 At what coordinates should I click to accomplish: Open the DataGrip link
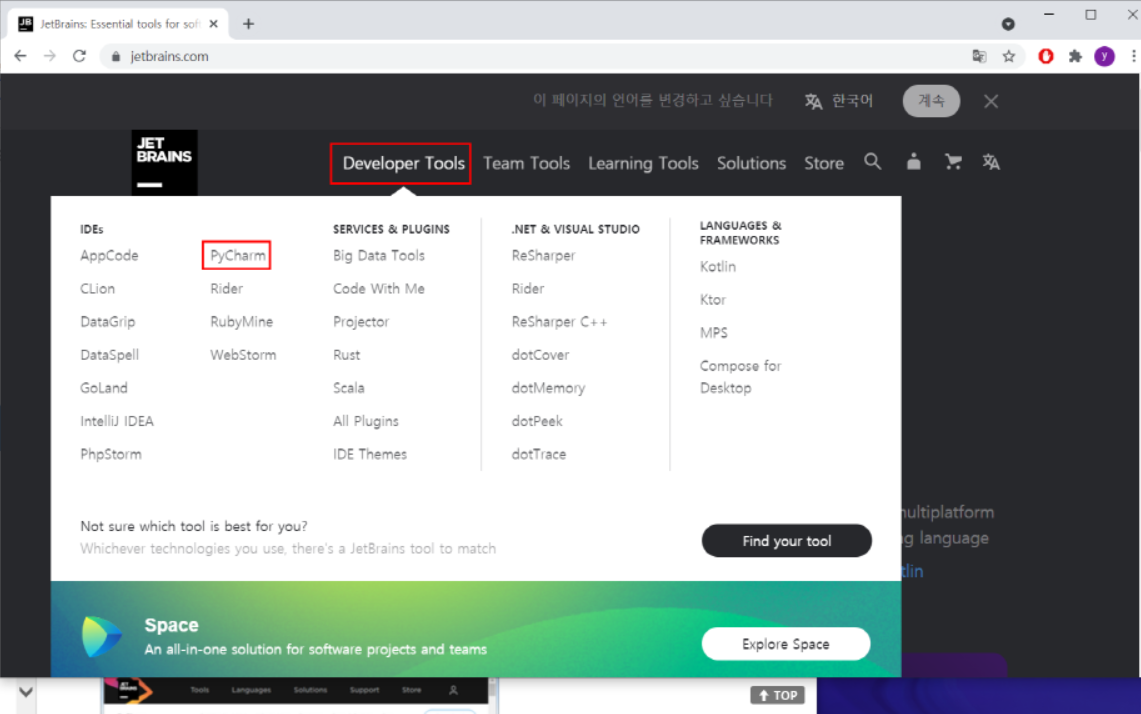click(x=108, y=322)
